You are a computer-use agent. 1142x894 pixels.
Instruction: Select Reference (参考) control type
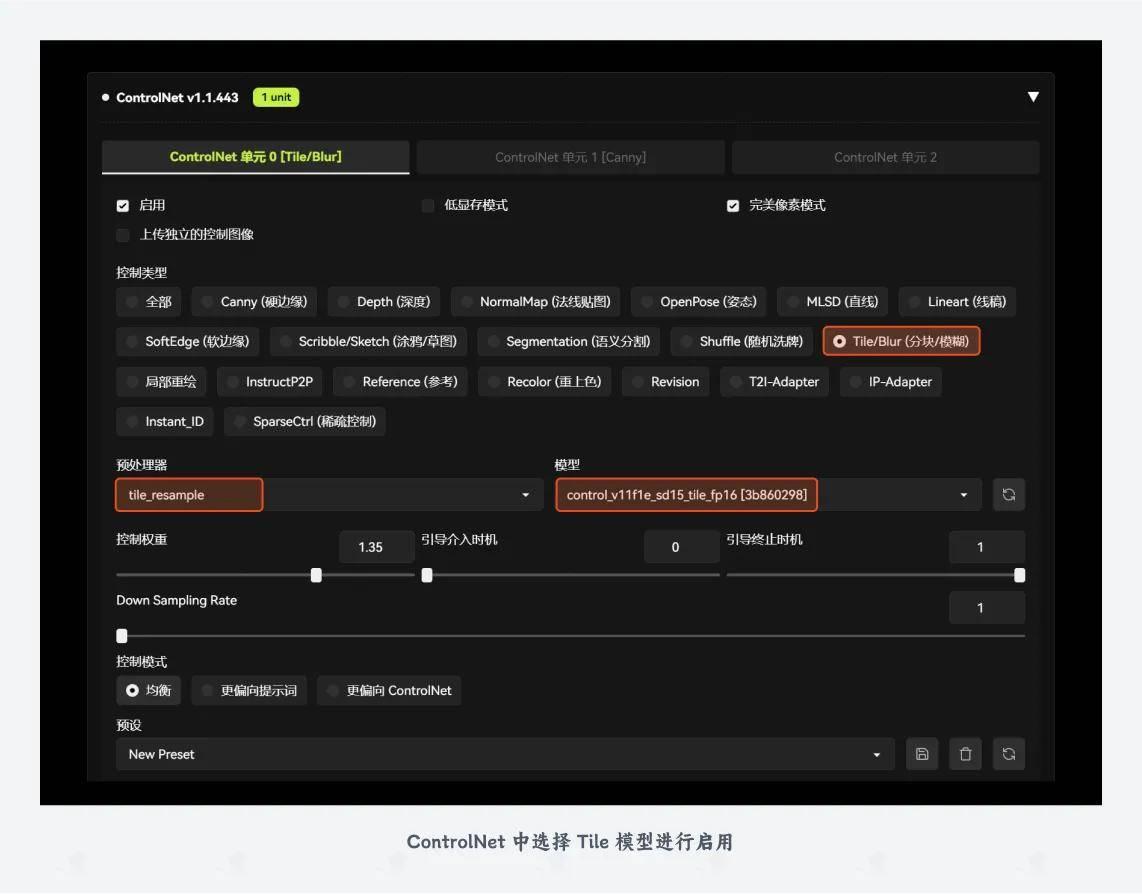[x=400, y=382]
